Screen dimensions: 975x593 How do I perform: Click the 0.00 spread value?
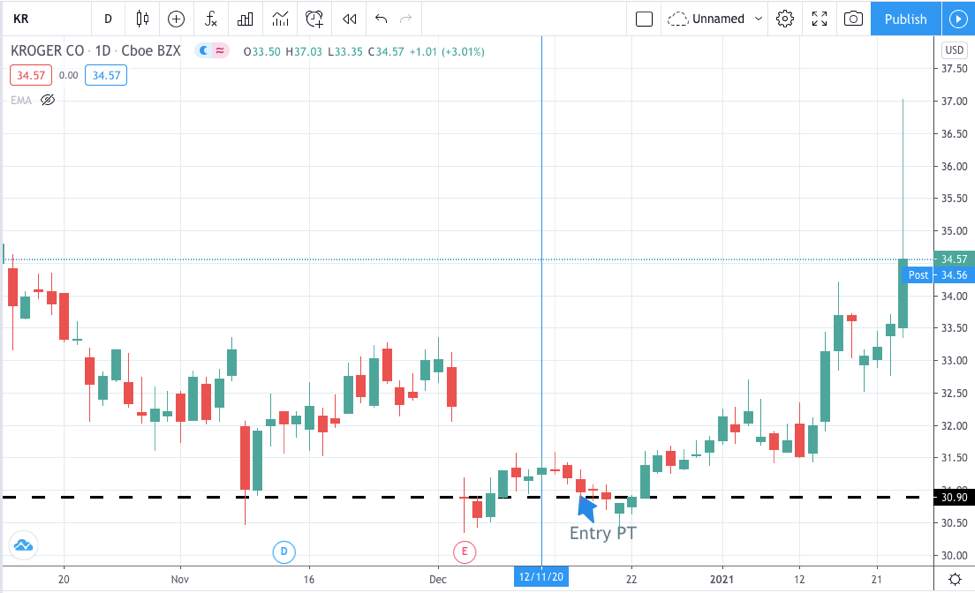pyautogui.click(x=68, y=75)
